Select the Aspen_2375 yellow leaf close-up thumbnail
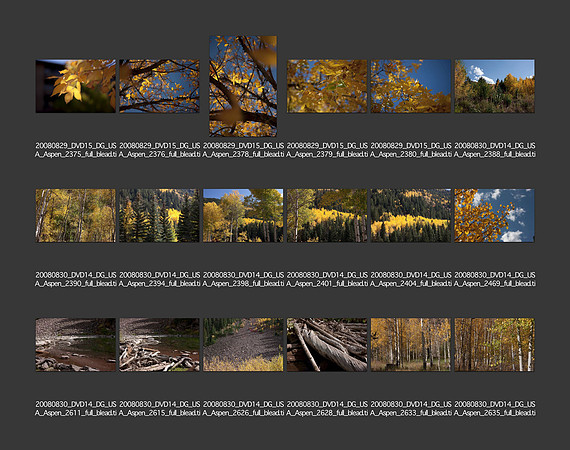Viewport: 570px width, 450px height. 76,86
